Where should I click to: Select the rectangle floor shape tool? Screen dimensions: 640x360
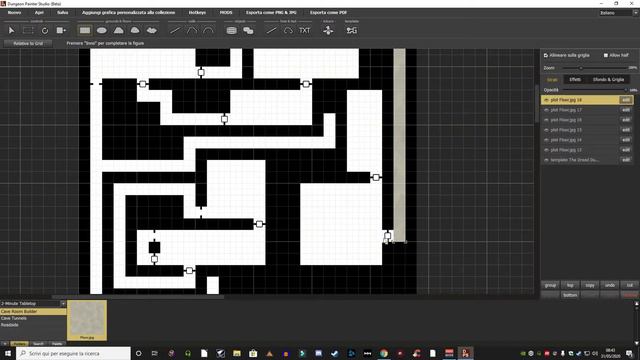point(85,30)
